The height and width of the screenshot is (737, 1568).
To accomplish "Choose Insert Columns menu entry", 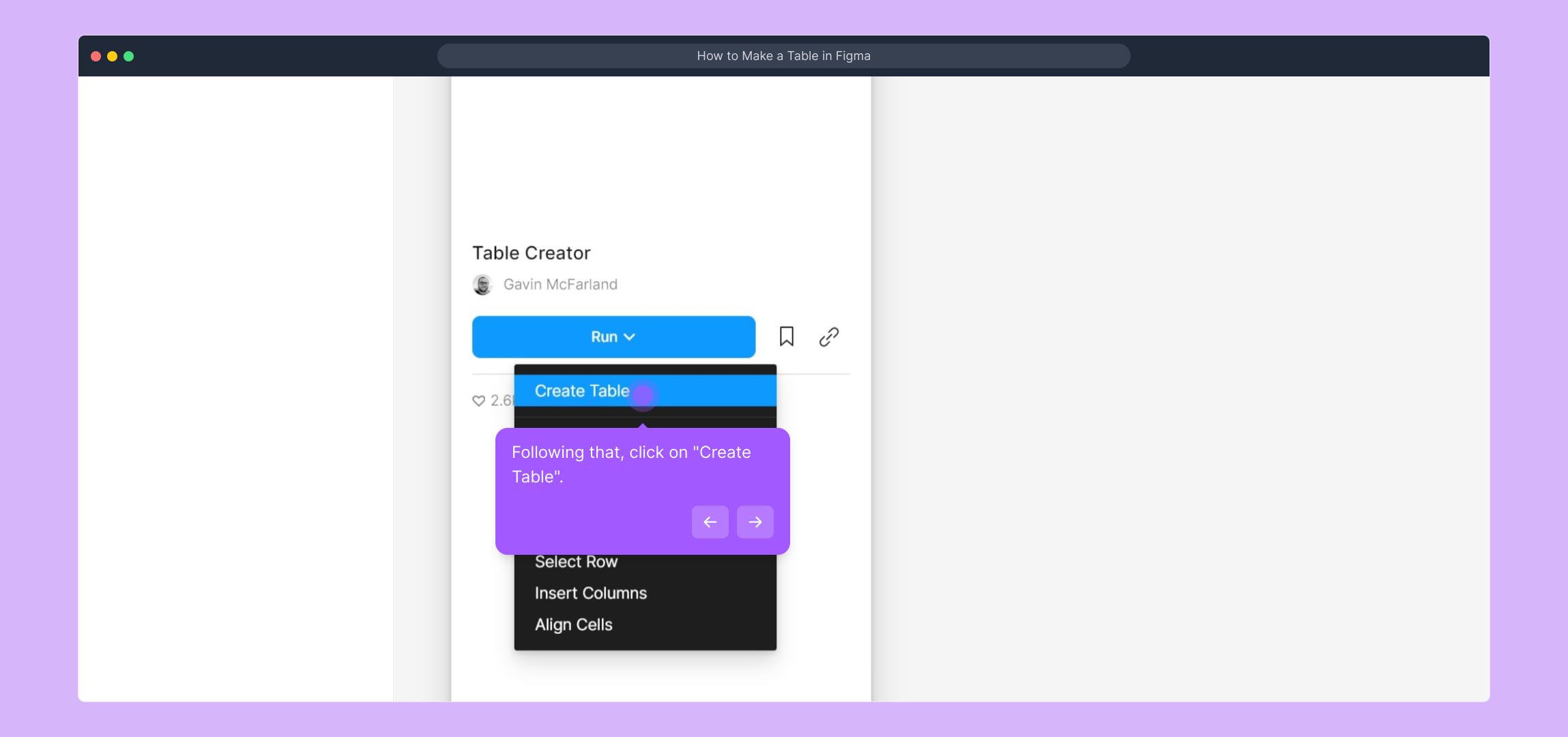I will [x=590, y=593].
